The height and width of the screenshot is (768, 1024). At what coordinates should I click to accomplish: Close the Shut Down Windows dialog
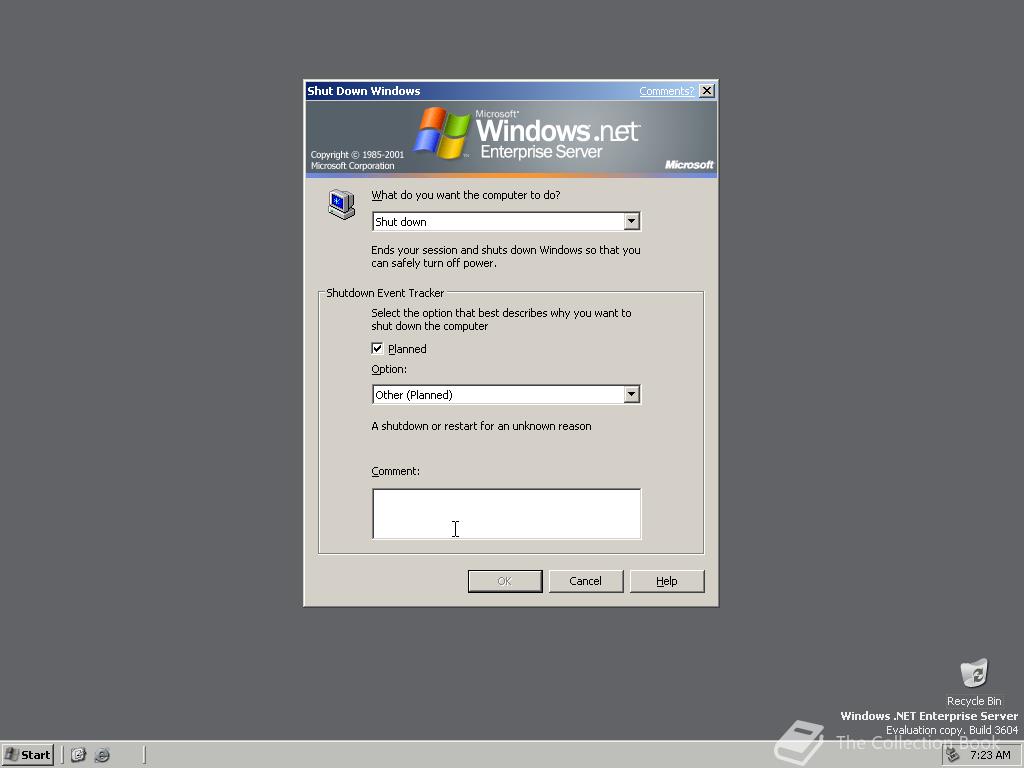coord(707,91)
